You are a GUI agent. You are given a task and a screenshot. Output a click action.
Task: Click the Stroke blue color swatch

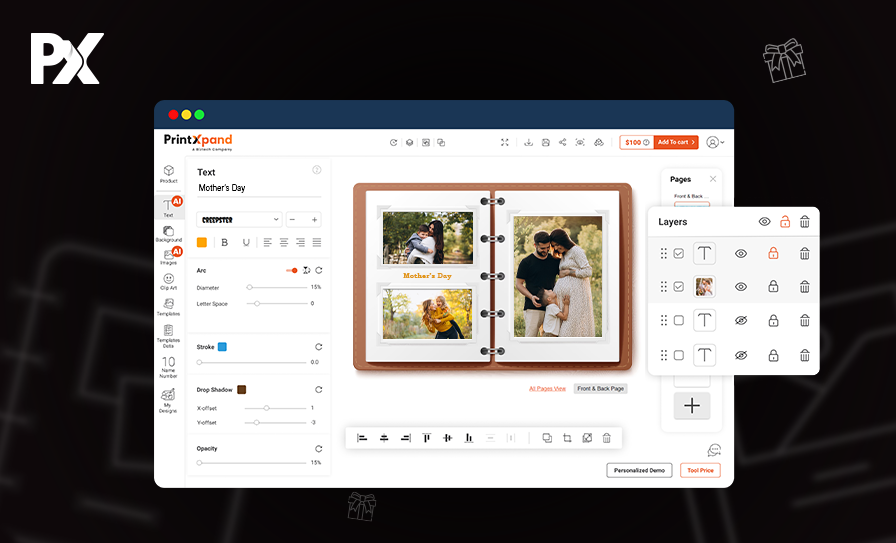222,347
